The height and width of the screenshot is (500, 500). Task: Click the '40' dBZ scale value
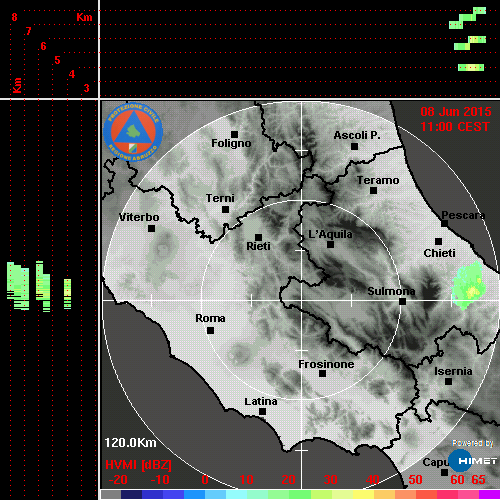[x=373, y=480]
